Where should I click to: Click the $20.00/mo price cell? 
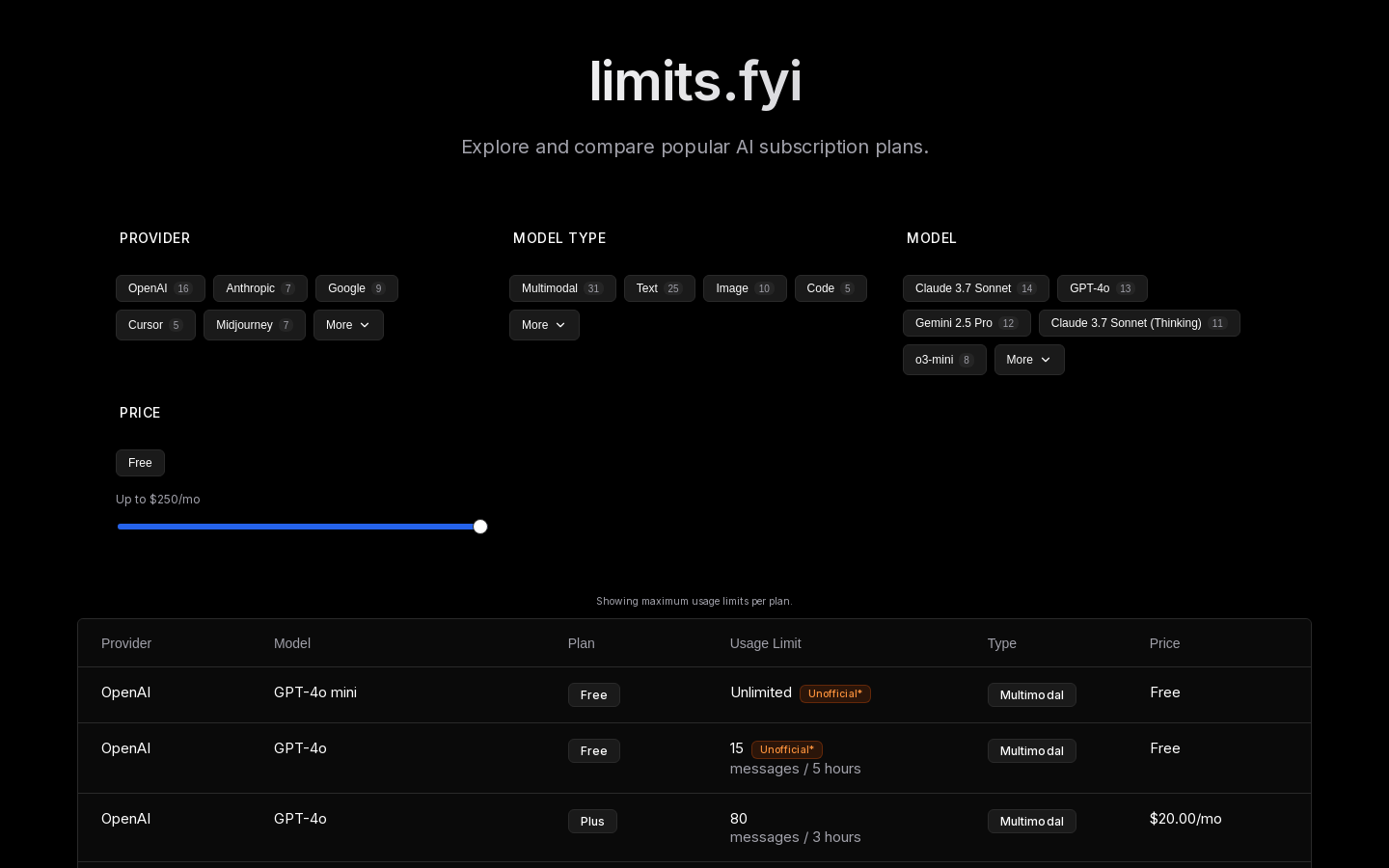(x=1185, y=819)
